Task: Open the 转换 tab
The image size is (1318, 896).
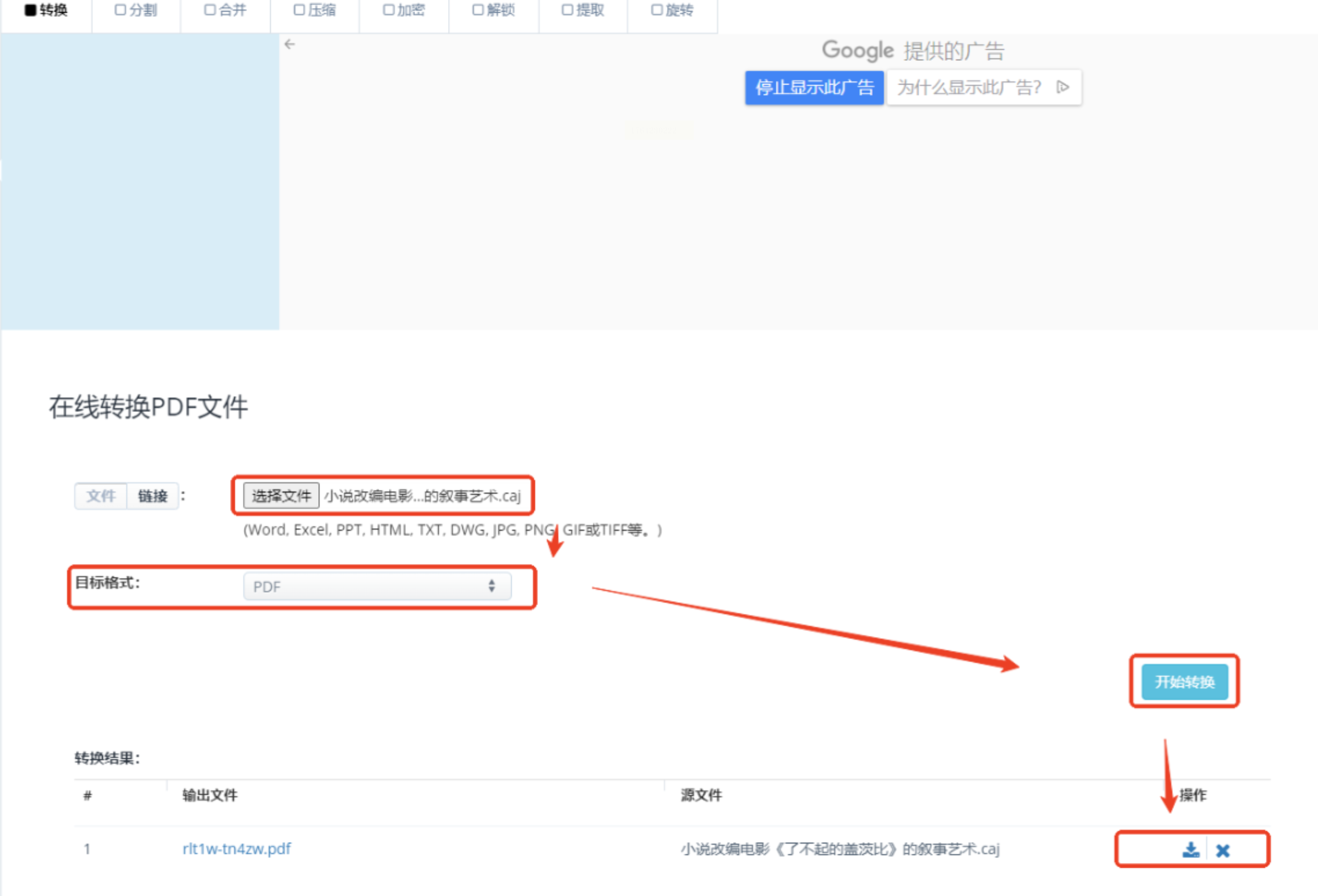Action: [46, 10]
